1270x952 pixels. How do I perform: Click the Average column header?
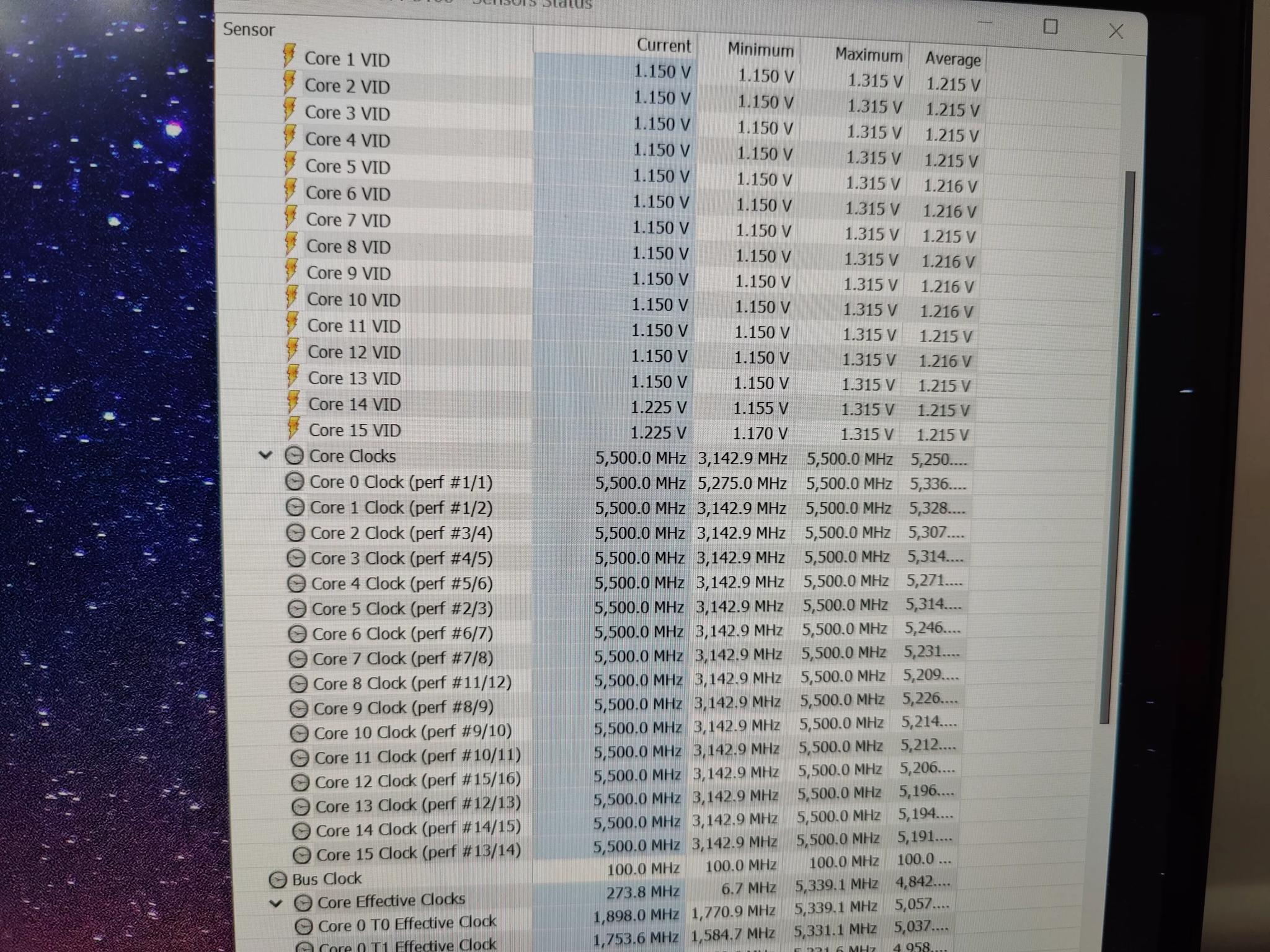coord(952,59)
